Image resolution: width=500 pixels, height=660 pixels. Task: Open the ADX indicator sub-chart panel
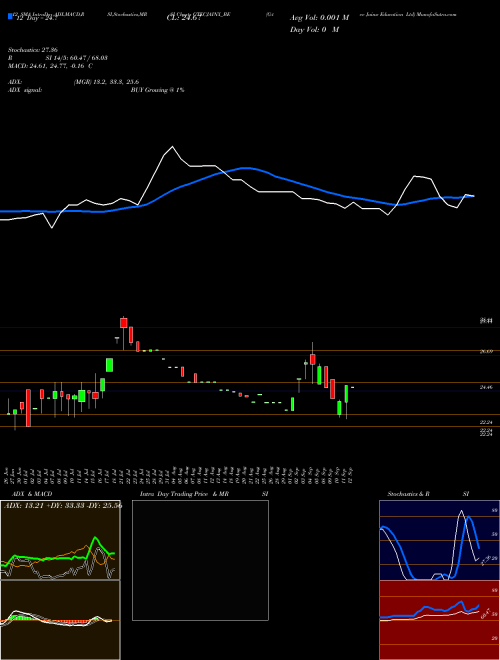pyautogui.click(x=60, y=540)
